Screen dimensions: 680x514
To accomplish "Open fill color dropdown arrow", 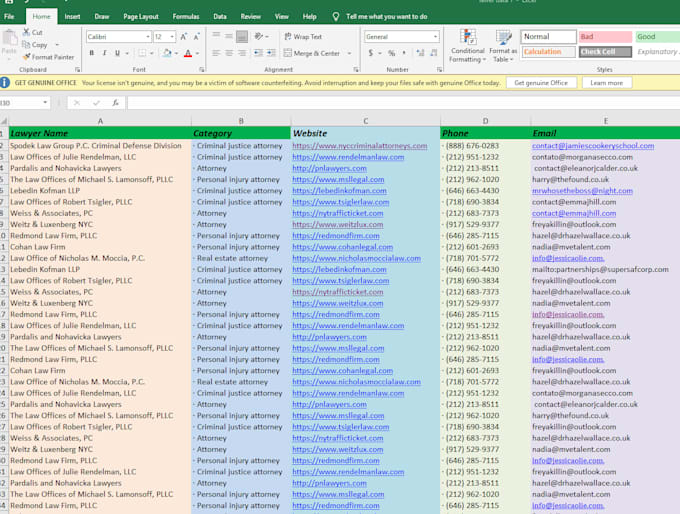I will (x=177, y=53).
